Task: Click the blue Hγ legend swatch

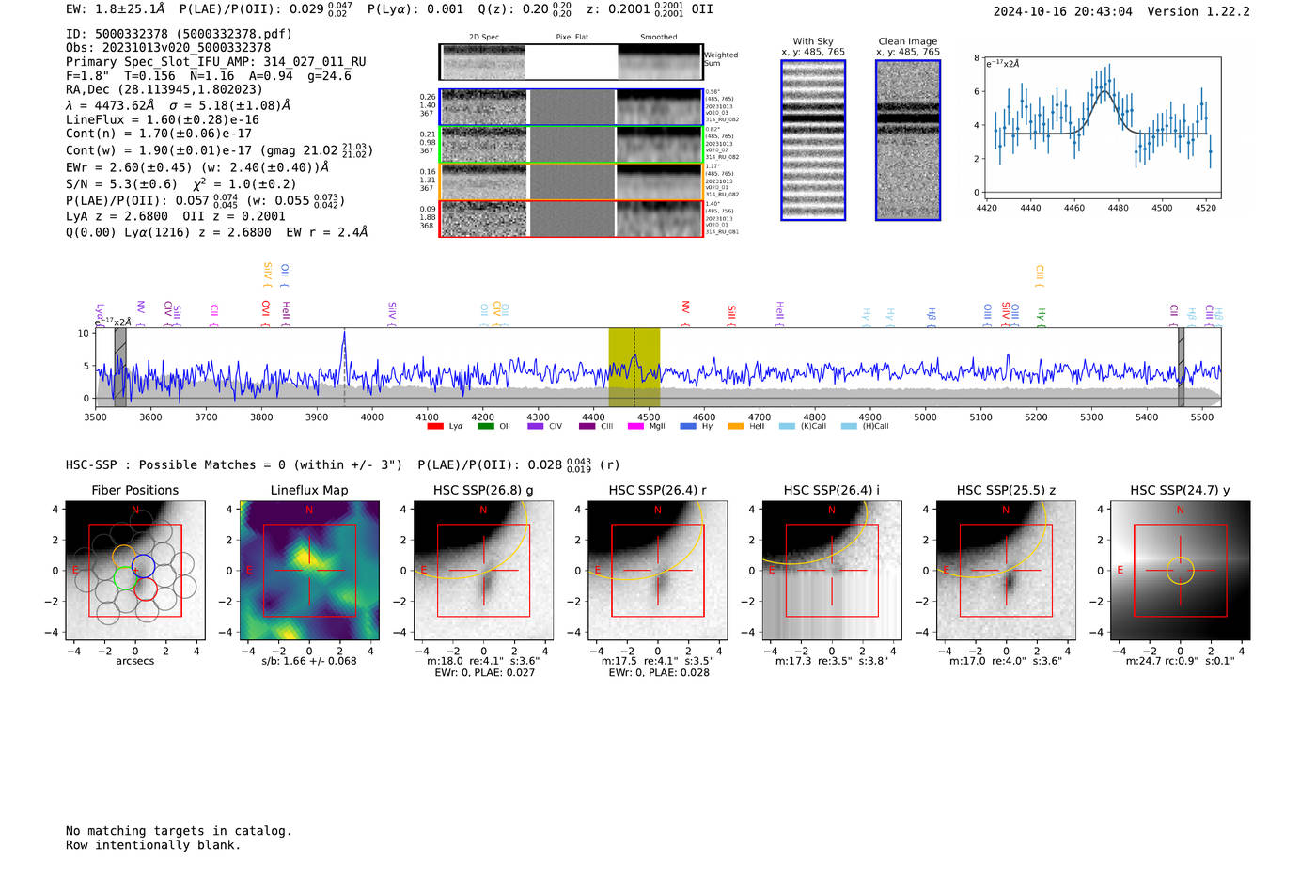Action: (x=688, y=426)
